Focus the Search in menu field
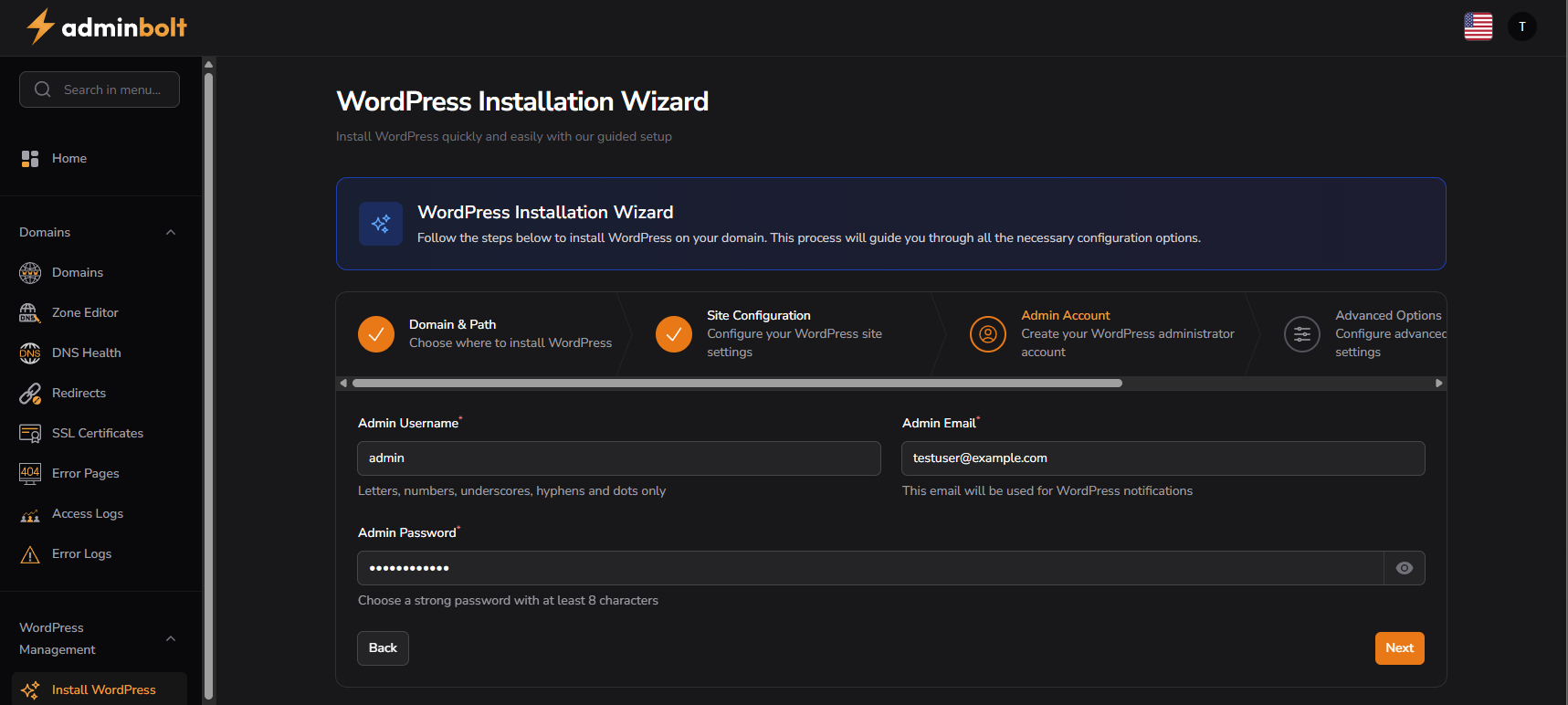Image resolution: width=1568 pixels, height=705 pixels. [x=100, y=89]
